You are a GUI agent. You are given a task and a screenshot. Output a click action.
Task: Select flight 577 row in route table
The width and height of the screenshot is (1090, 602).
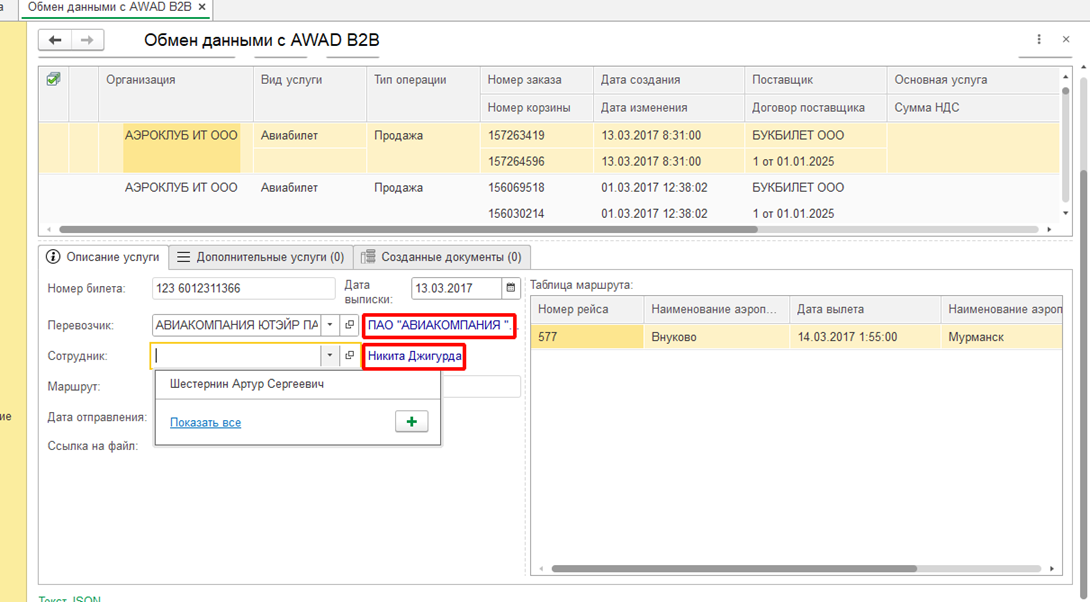click(x=586, y=337)
